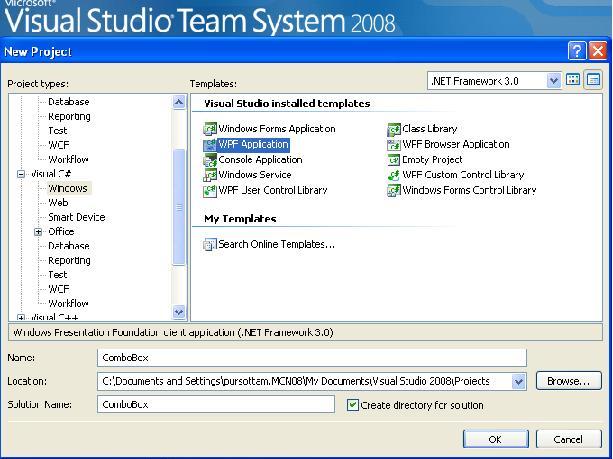Select the Office project type label

(61, 231)
